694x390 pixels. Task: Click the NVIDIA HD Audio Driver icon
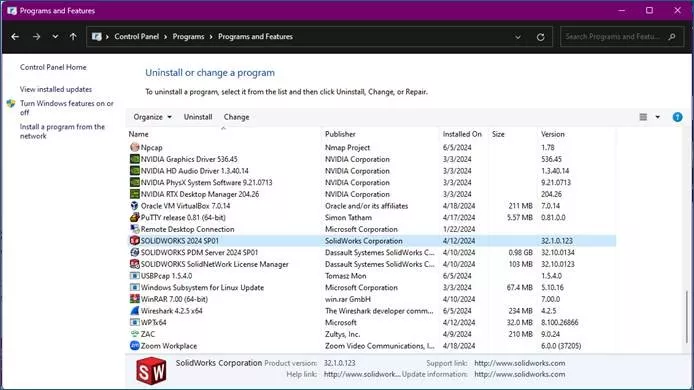pos(135,170)
